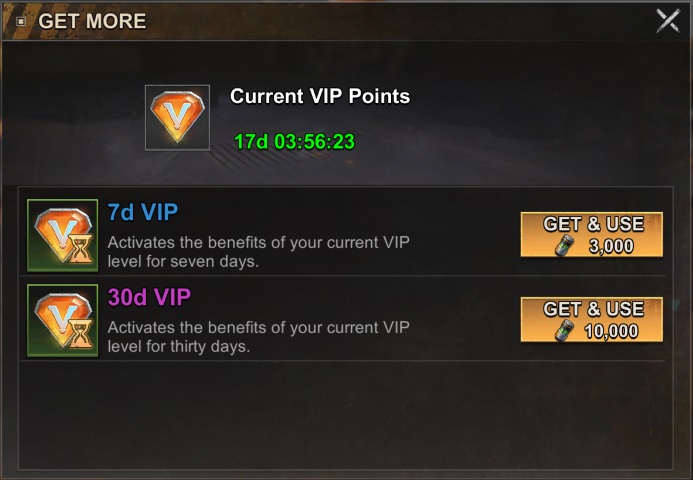The width and height of the screenshot is (693, 480).
Task: Click the purple 30d VIP title
Action: (149, 297)
